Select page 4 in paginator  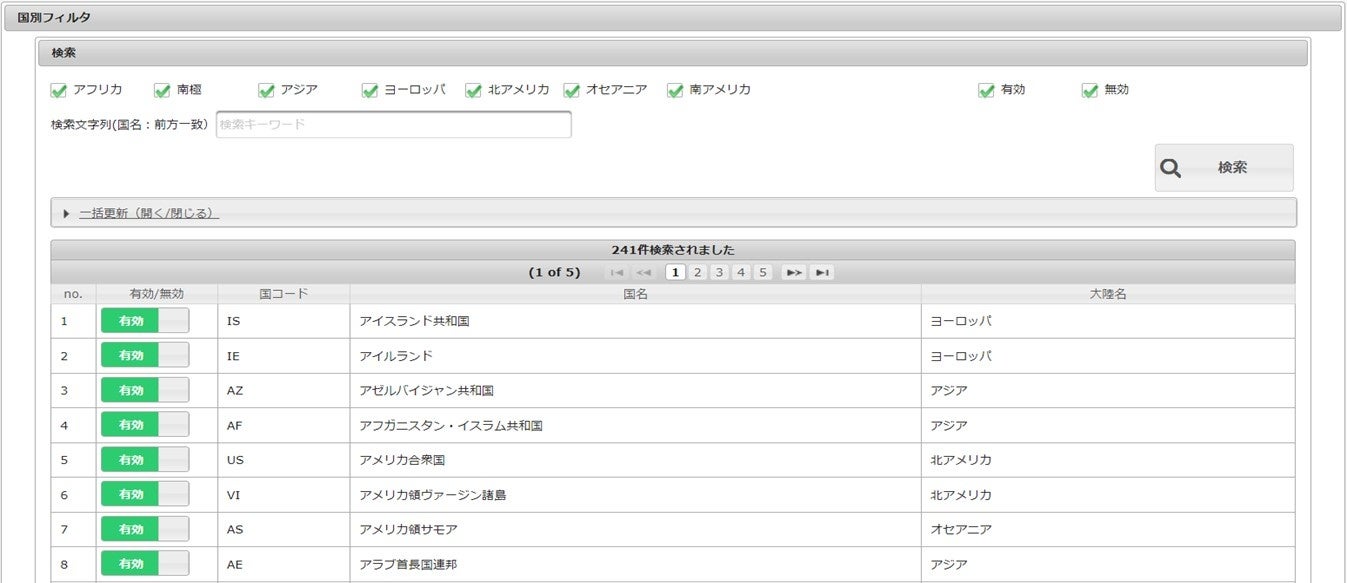[x=742, y=272]
